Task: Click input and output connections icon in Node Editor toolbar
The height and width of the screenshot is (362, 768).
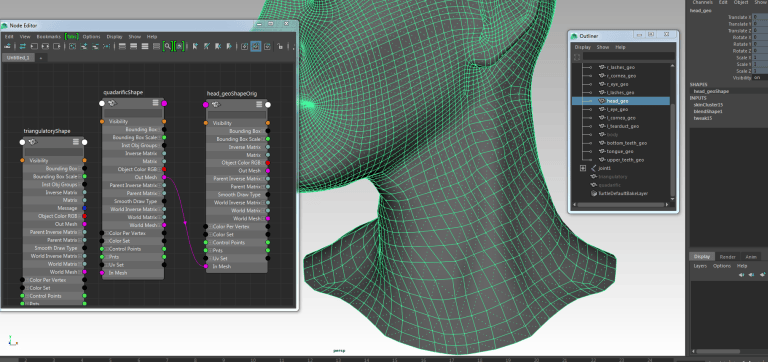Action: [x=45, y=47]
